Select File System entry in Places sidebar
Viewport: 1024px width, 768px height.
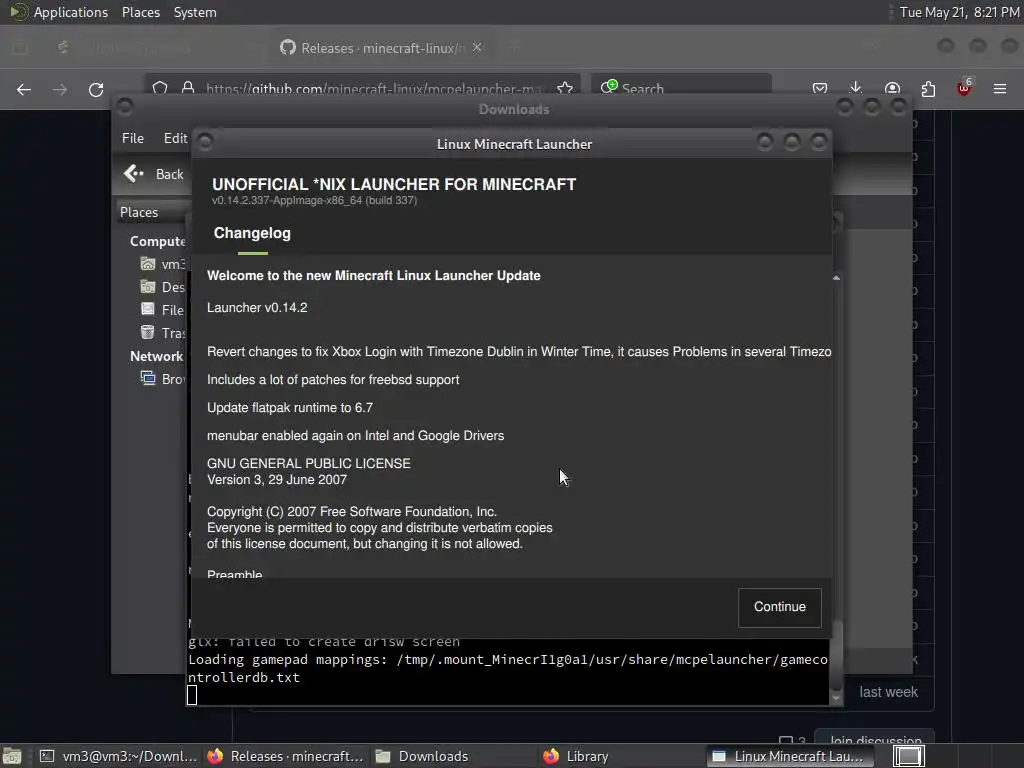tap(163, 310)
